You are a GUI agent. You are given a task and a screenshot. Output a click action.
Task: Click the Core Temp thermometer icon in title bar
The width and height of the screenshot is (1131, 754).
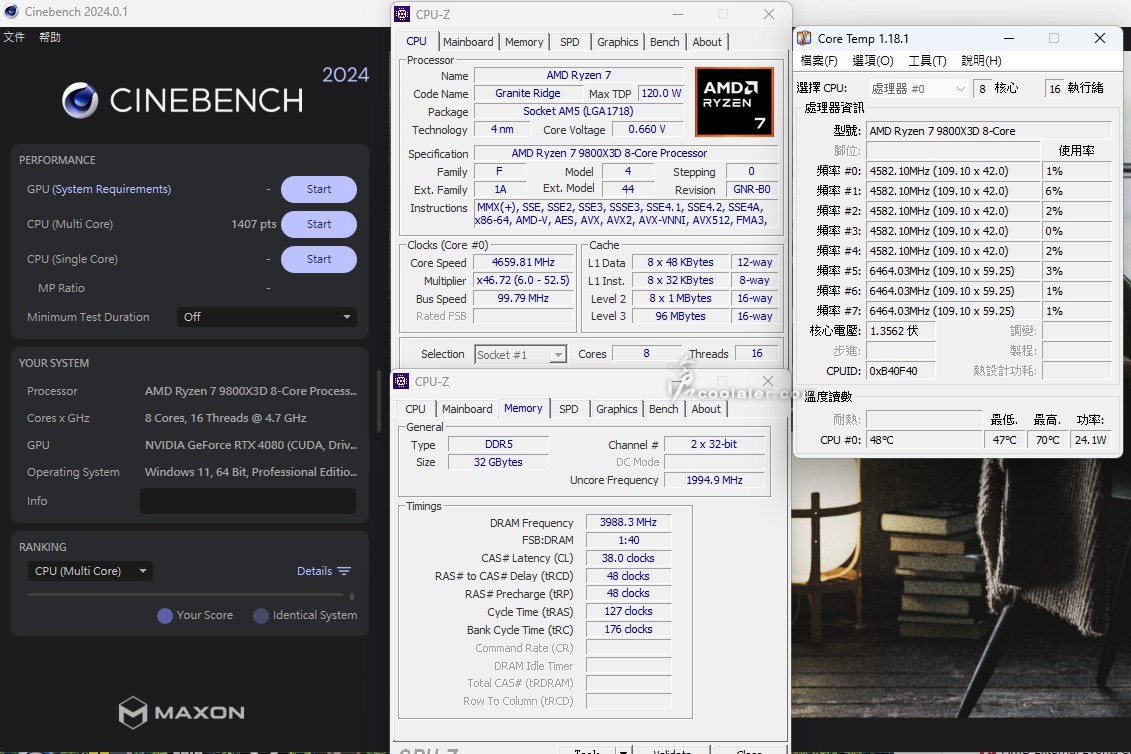tap(804, 38)
